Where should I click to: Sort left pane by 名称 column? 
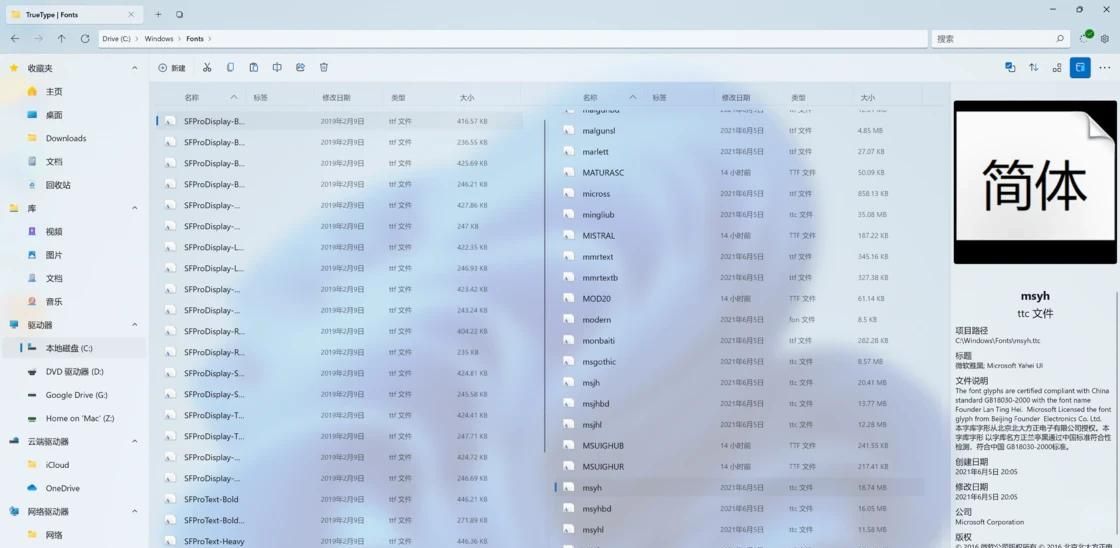(x=191, y=97)
